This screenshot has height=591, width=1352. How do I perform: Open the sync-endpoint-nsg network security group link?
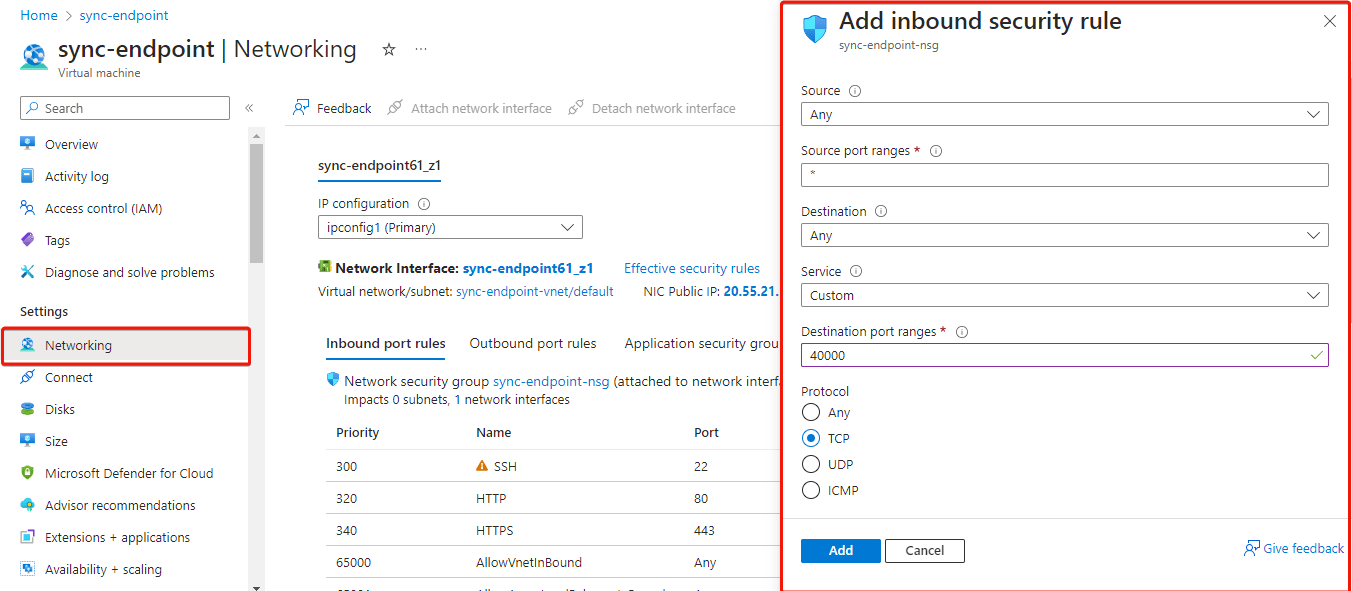pyautogui.click(x=551, y=381)
